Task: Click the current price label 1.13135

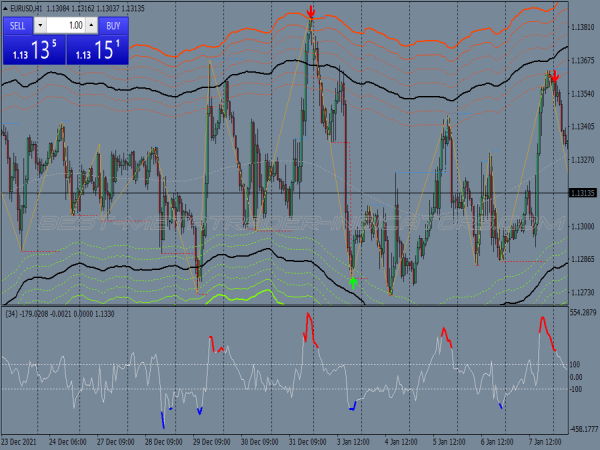Action: point(583,193)
